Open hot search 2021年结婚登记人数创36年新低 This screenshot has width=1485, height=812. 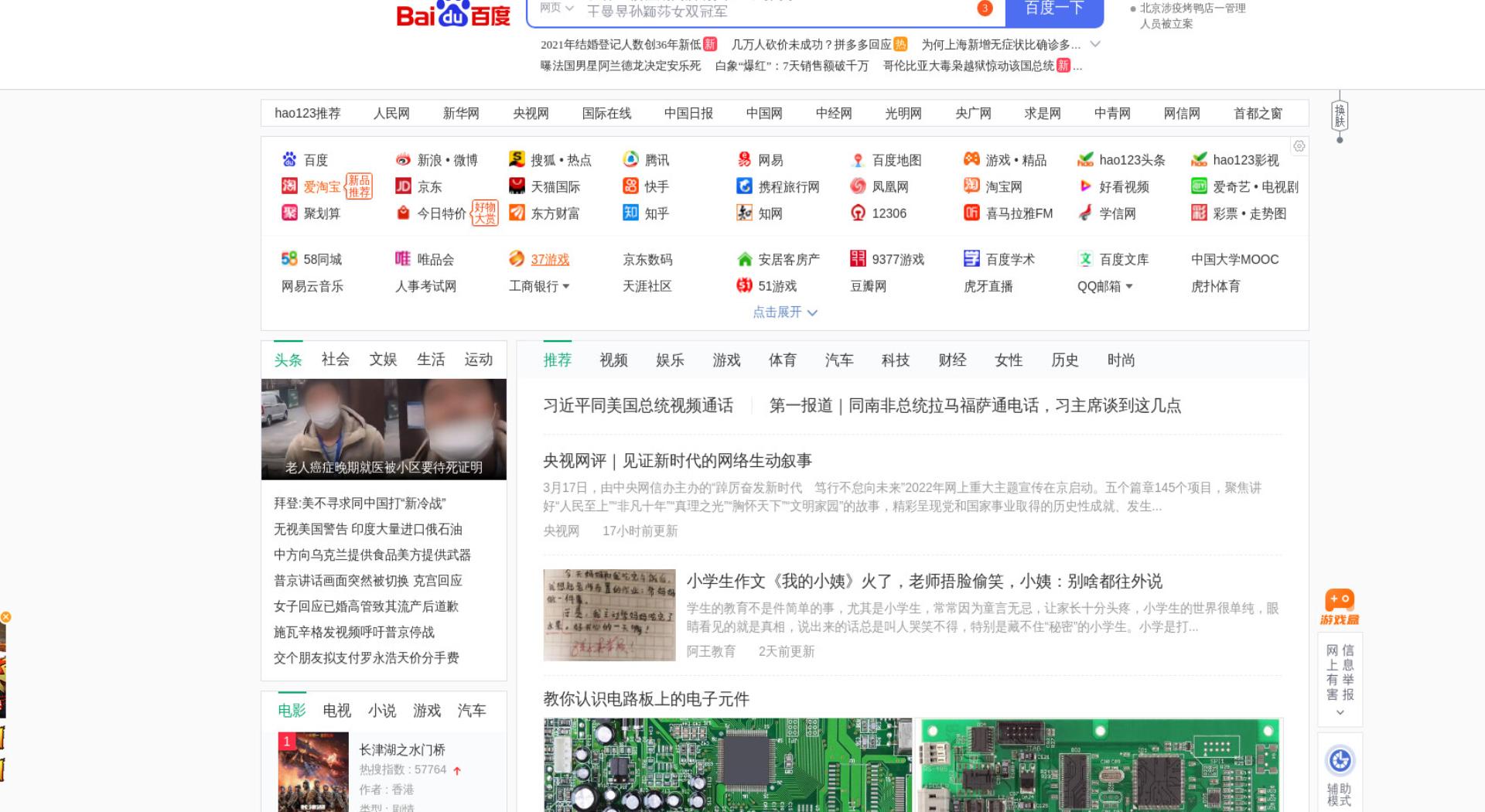620,44
